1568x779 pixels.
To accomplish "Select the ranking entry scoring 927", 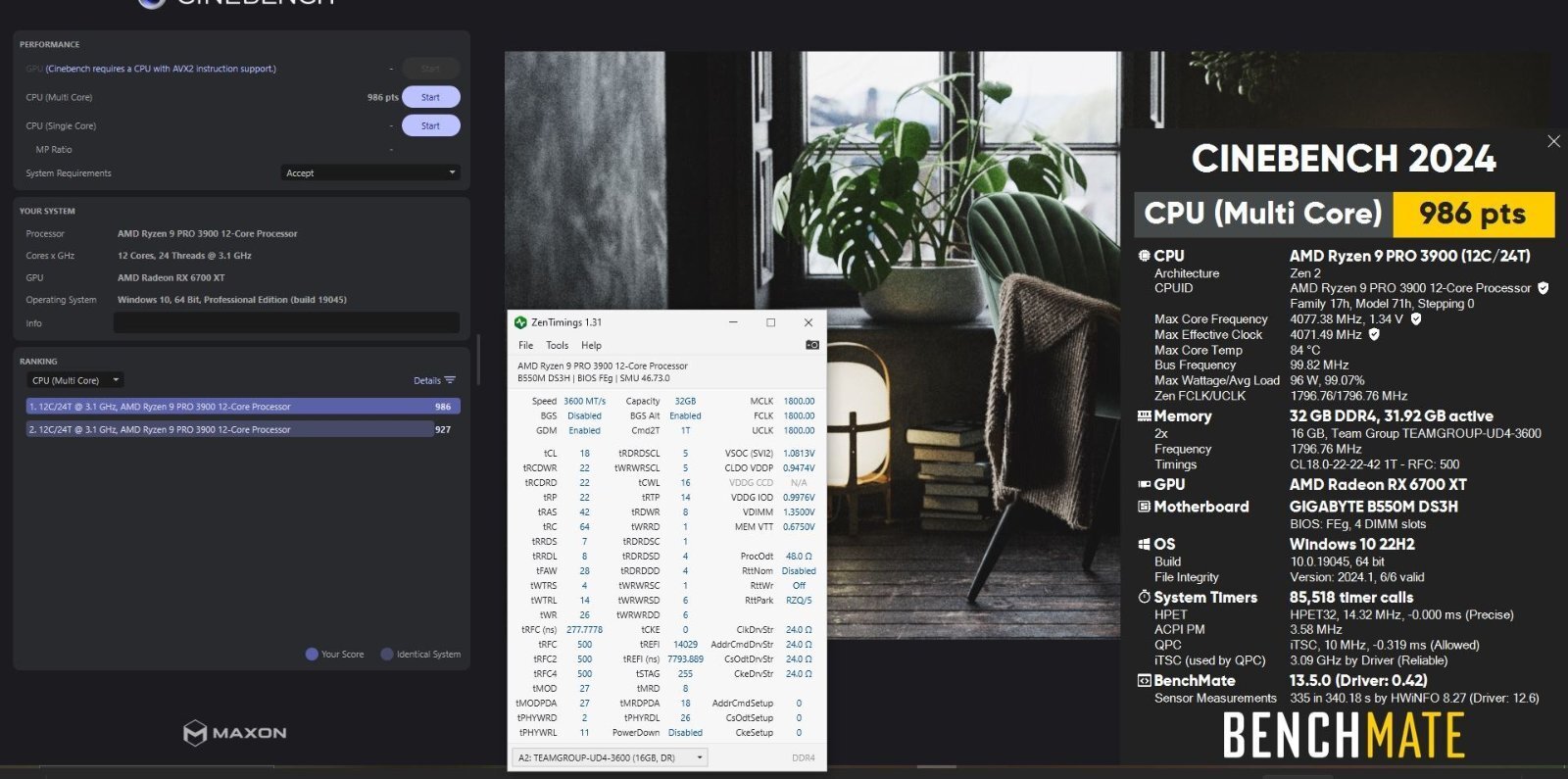I will click(x=243, y=429).
